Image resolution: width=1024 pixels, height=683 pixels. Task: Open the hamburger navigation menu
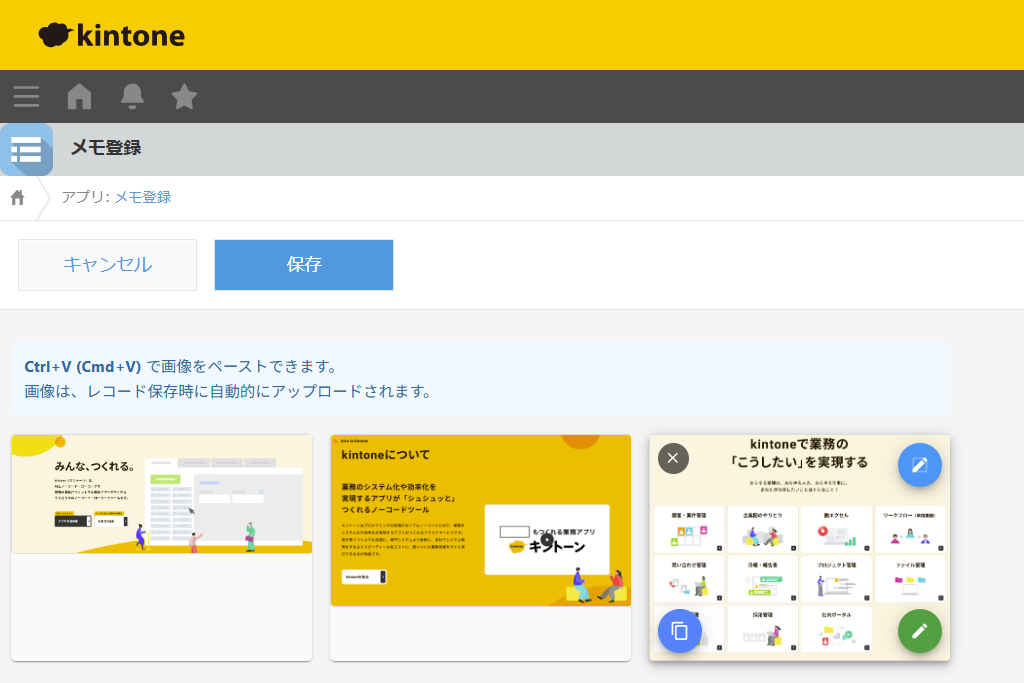26,96
